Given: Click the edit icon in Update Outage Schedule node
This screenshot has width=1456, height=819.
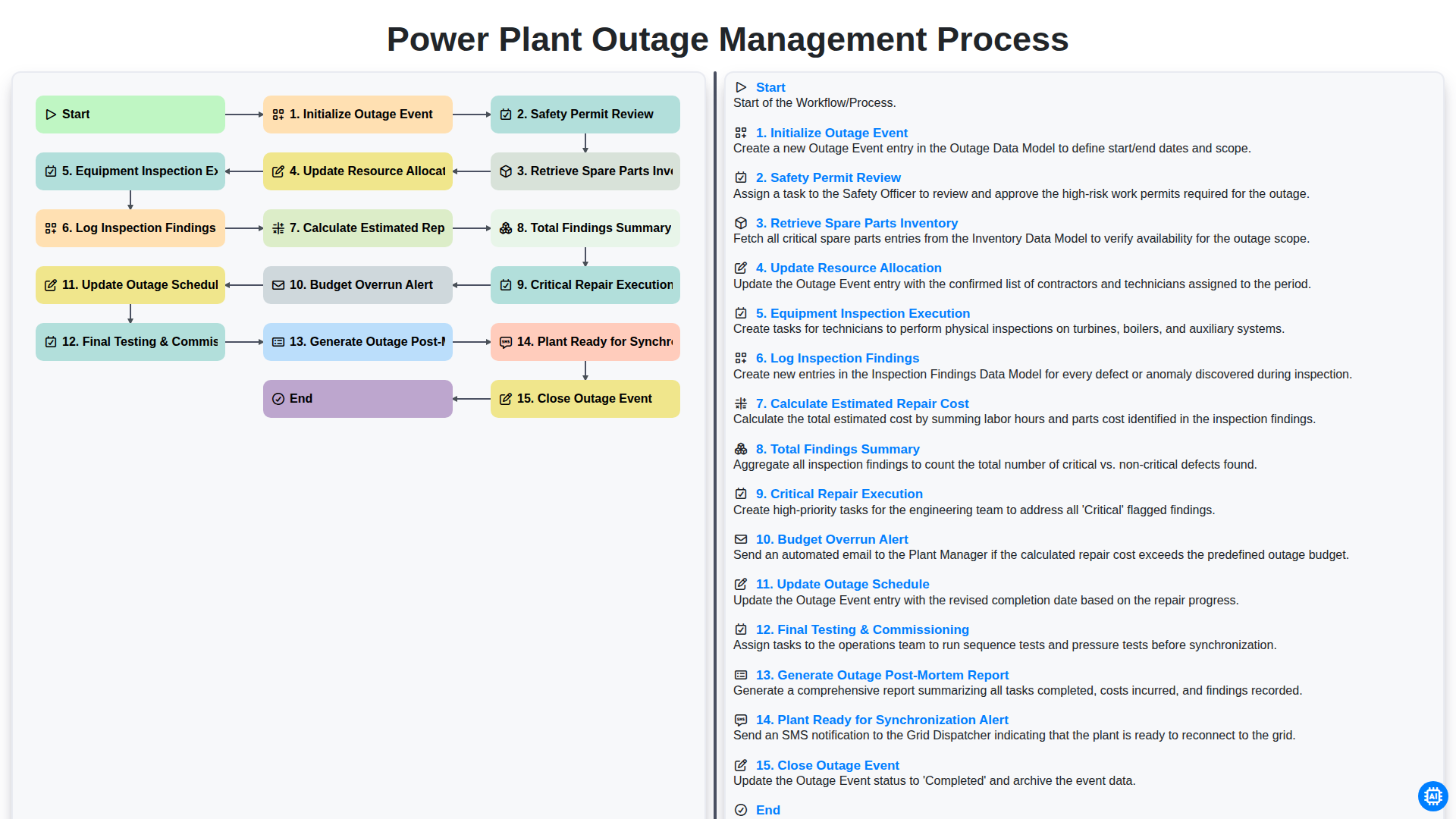Looking at the screenshot, I should click(51, 285).
